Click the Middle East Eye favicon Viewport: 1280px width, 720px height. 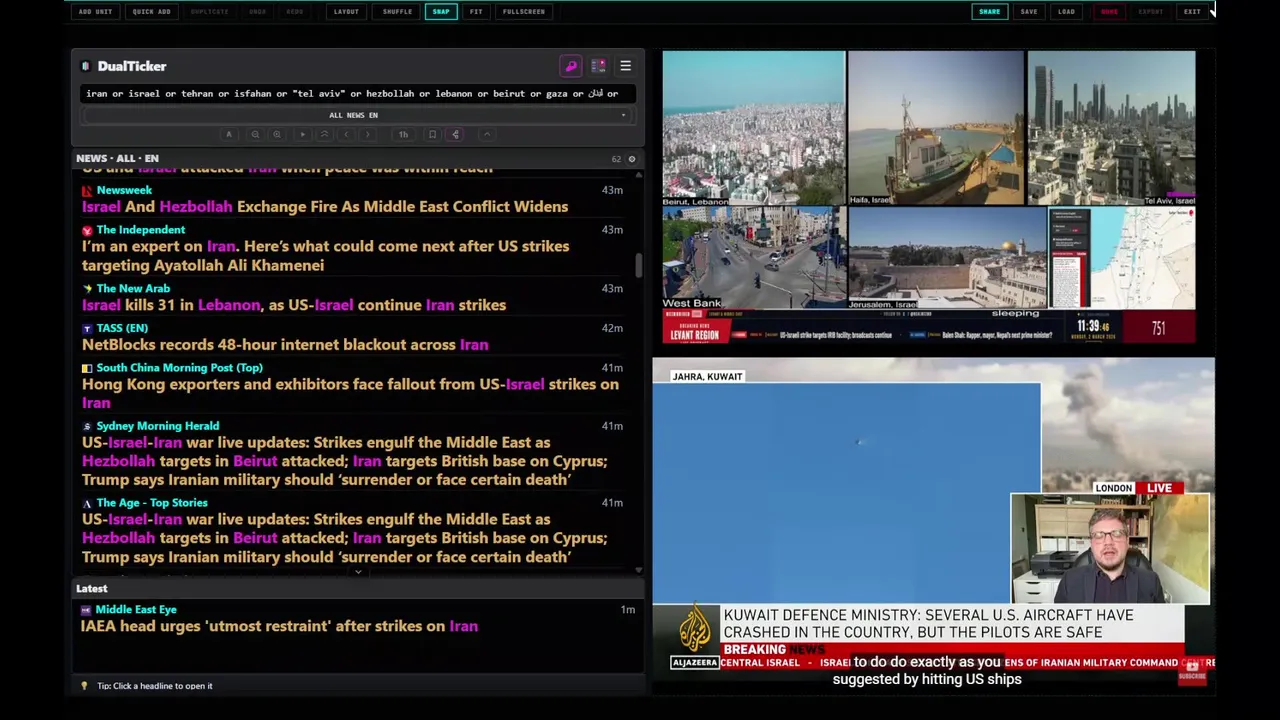pos(86,610)
